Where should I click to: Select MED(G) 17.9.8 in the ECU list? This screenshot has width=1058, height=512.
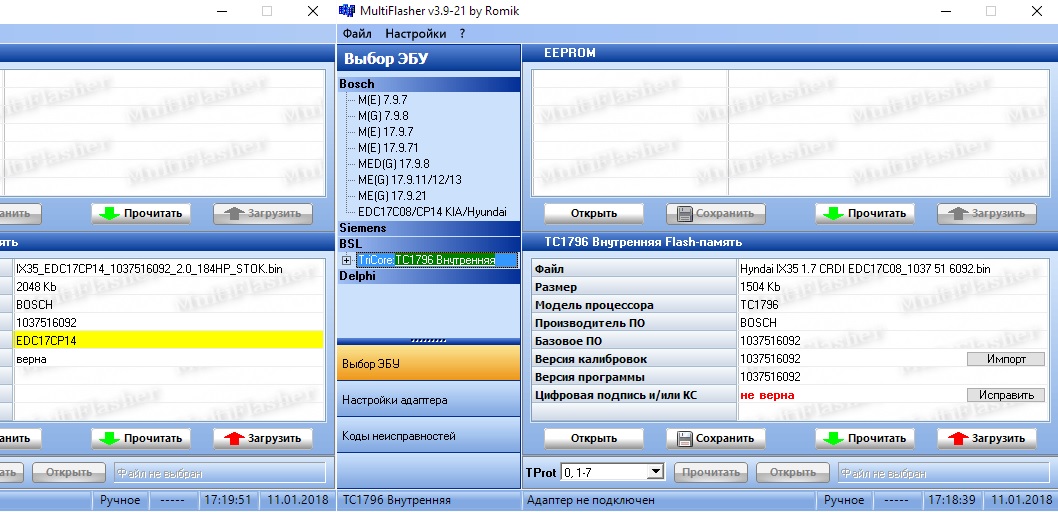pyautogui.click(x=393, y=164)
